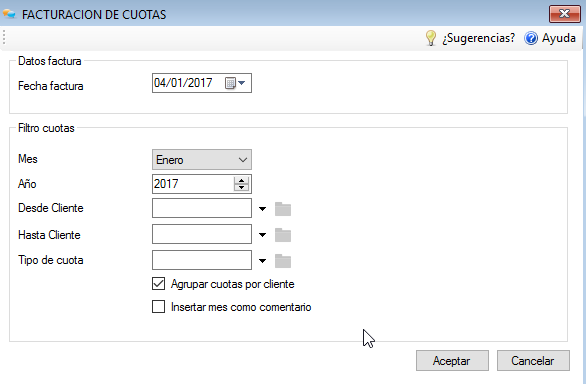Decrease the Año value with down arrow

(x=241, y=187)
